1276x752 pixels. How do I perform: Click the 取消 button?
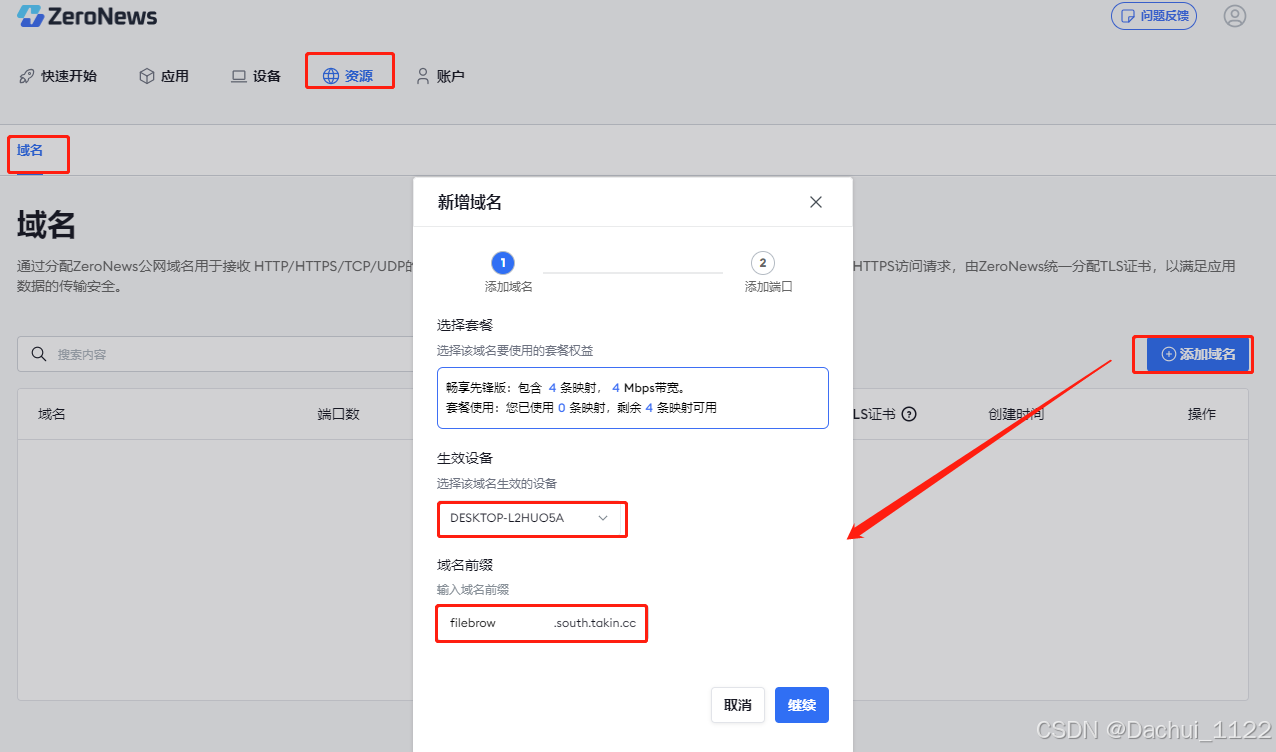(x=738, y=705)
